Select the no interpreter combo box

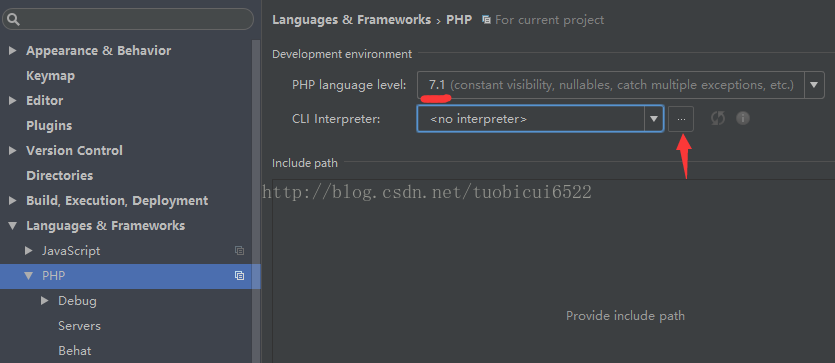[540, 119]
